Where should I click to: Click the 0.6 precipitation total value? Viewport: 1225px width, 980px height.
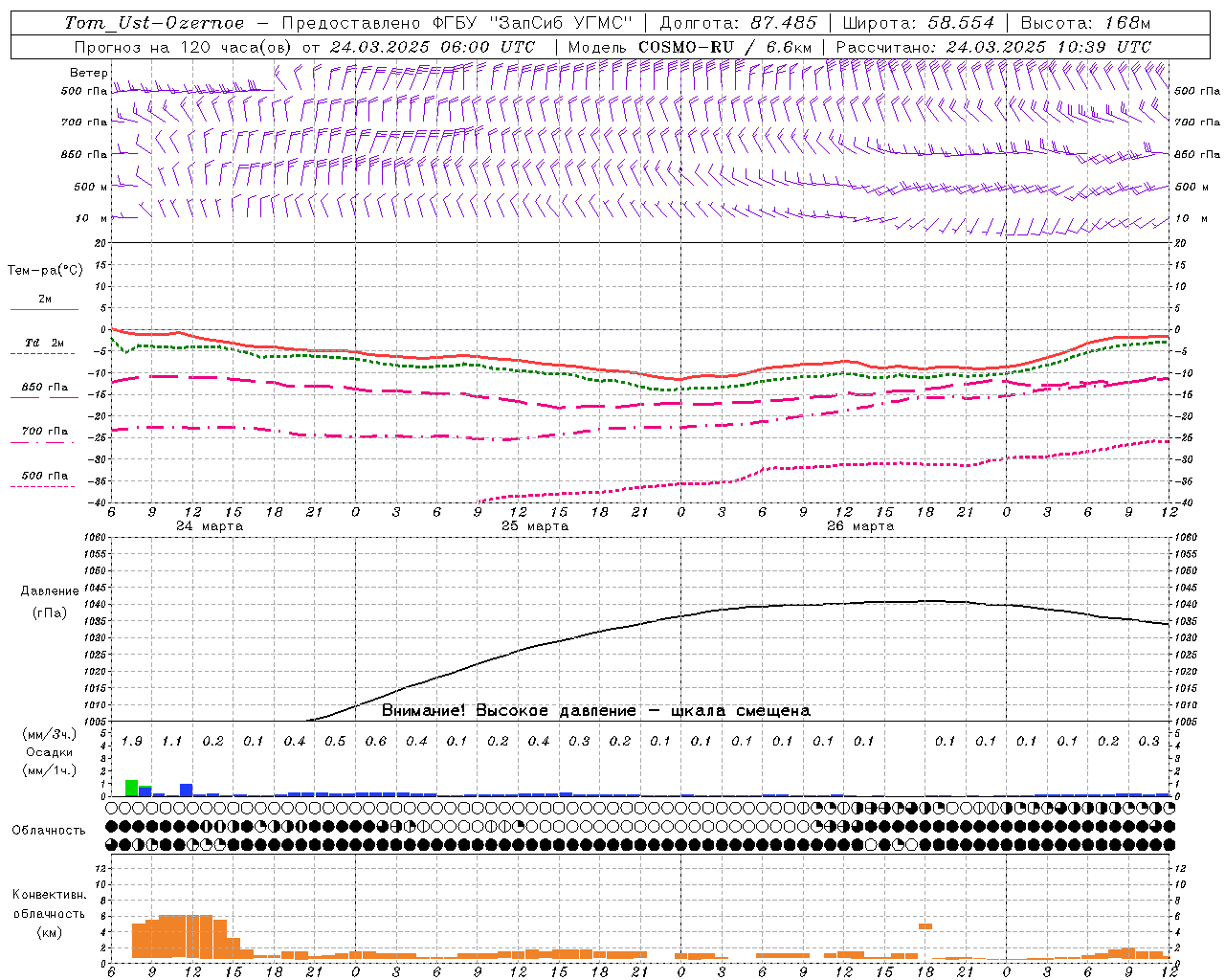[376, 742]
